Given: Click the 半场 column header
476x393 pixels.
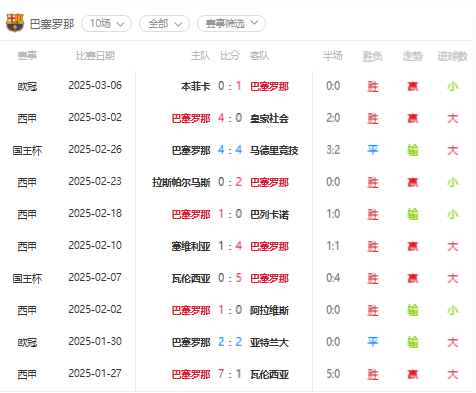Looking at the screenshot, I should point(332,56).
